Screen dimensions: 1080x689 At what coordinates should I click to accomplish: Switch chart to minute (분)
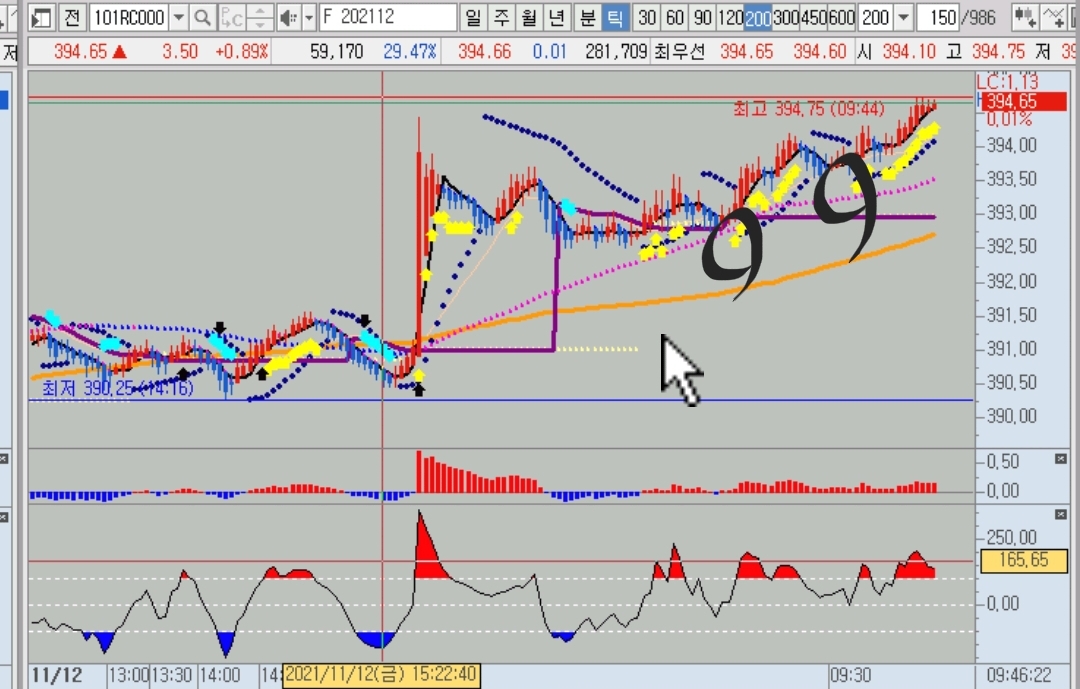(587, 17)
